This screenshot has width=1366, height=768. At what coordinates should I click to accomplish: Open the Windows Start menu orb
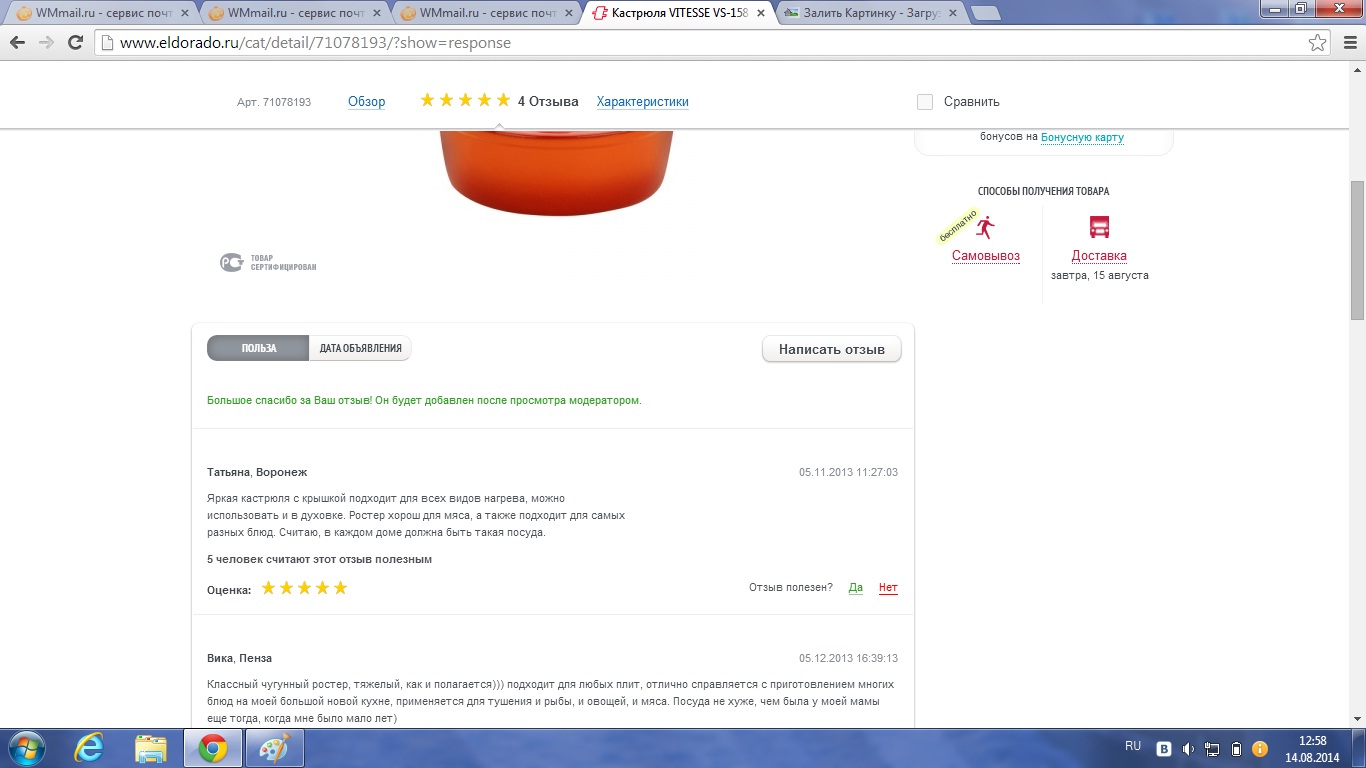pos(25,748)
